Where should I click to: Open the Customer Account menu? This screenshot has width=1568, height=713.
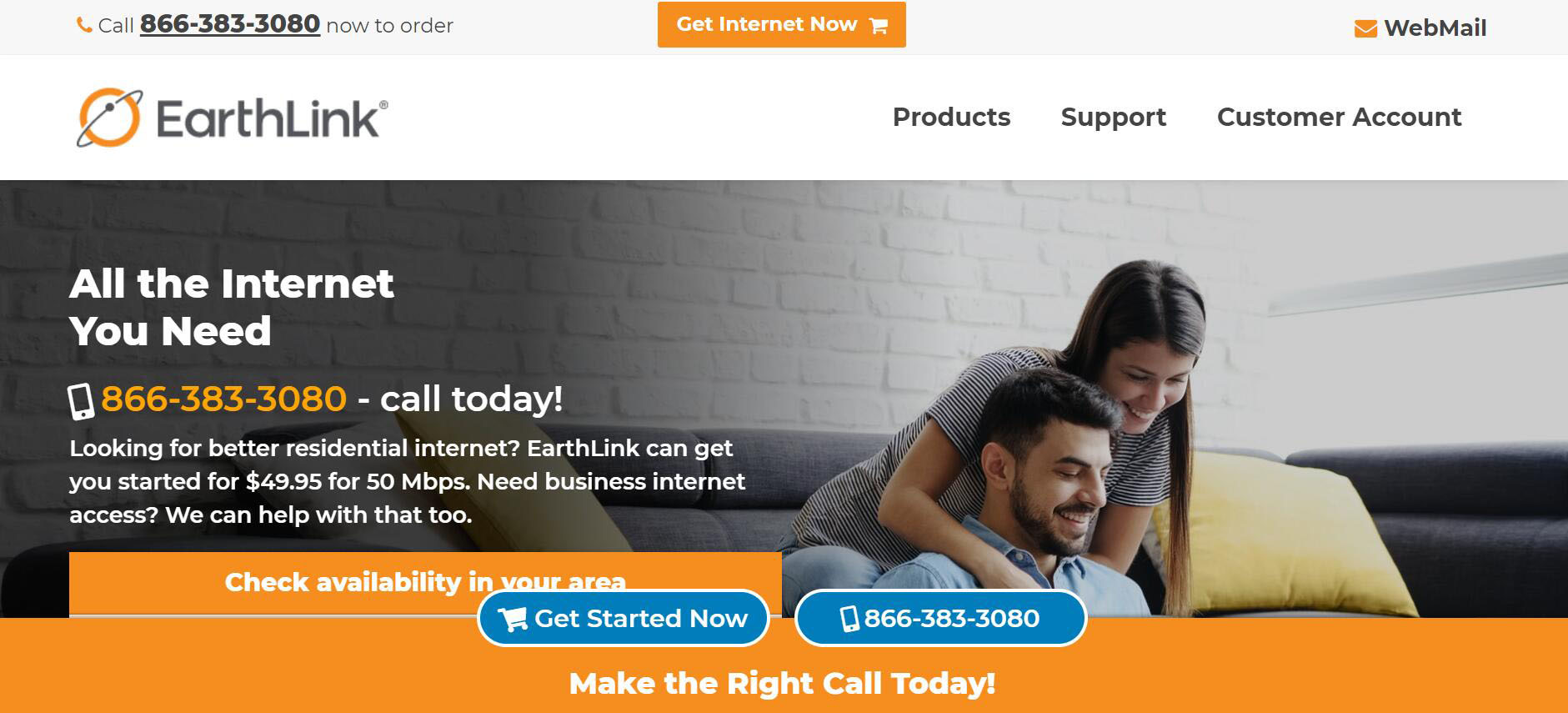(x=1339, y=117)
